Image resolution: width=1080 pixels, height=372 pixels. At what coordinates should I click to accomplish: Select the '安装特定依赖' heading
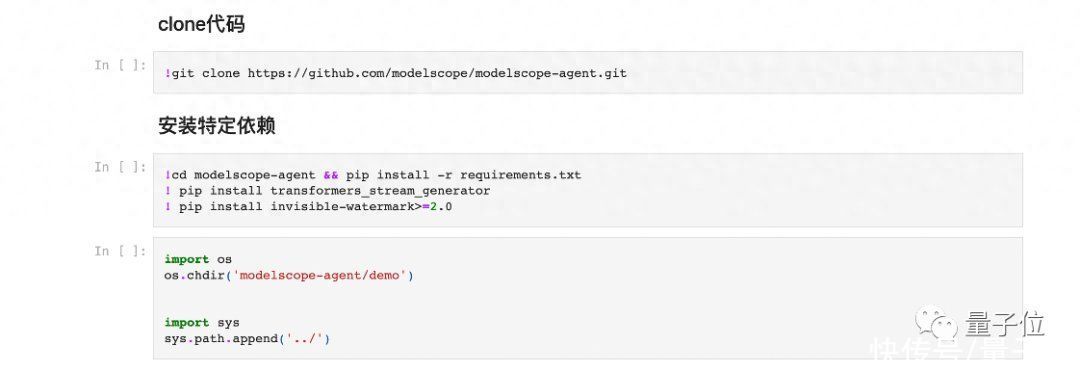(x=217, y=126)
